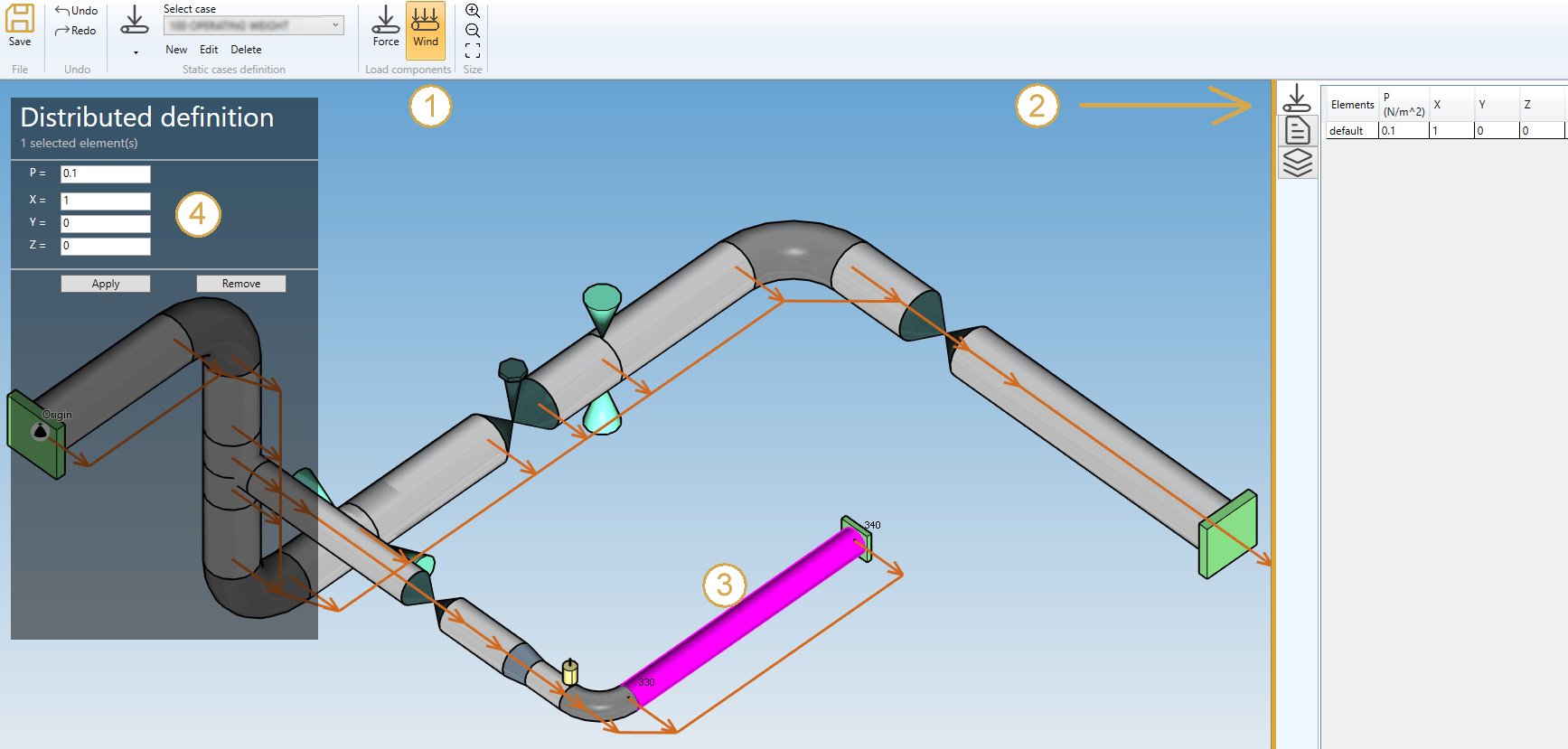This screenshot has height=749, width=1568.
Task: Open the document tab in right sidebar
Action: (1298, 130)
